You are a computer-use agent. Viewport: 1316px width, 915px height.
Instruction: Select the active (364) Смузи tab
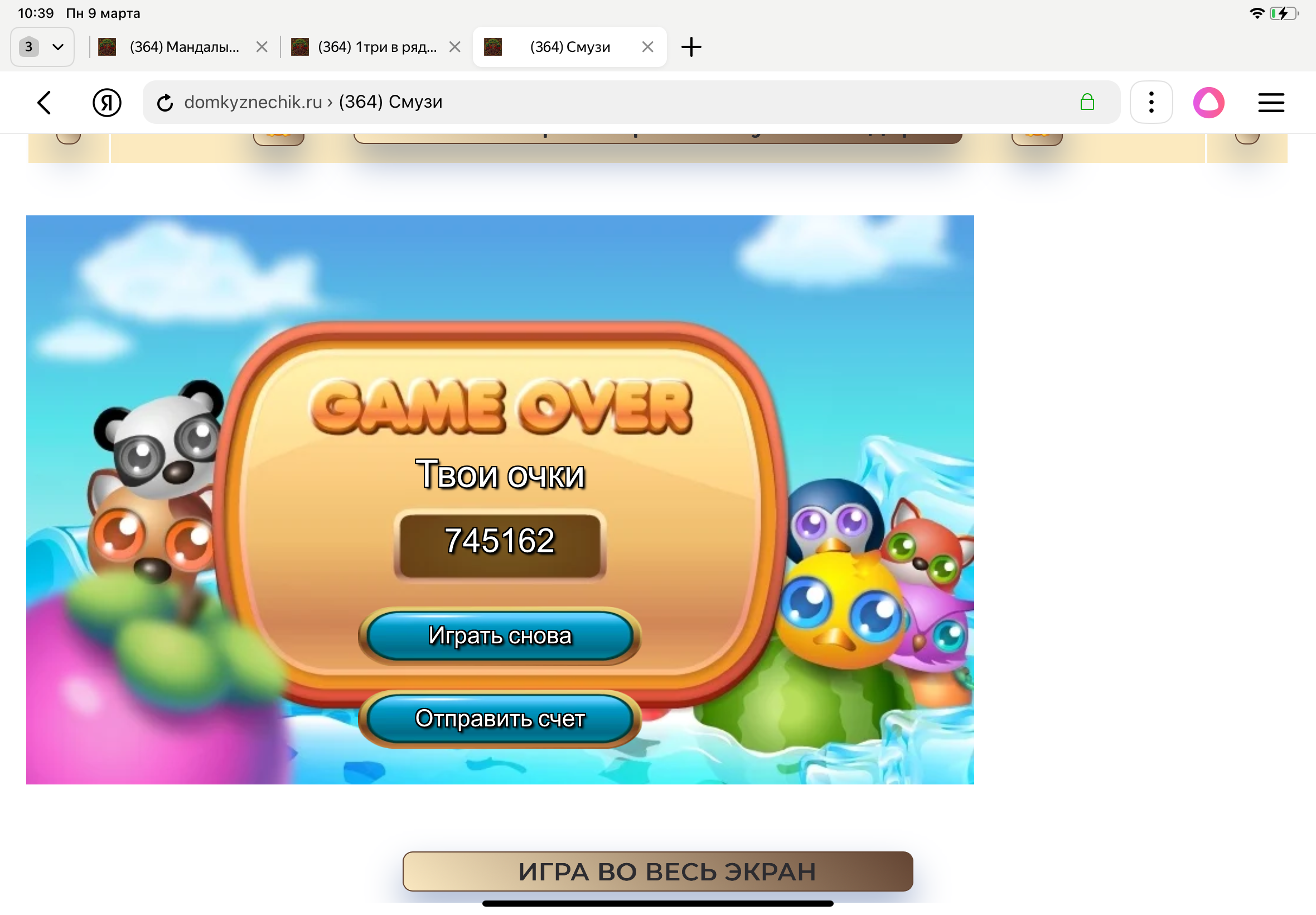569,47
